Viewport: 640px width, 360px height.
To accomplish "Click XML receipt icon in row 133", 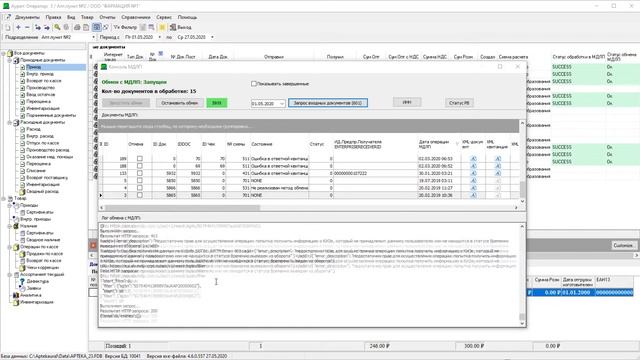I will [x=498, y=173].
